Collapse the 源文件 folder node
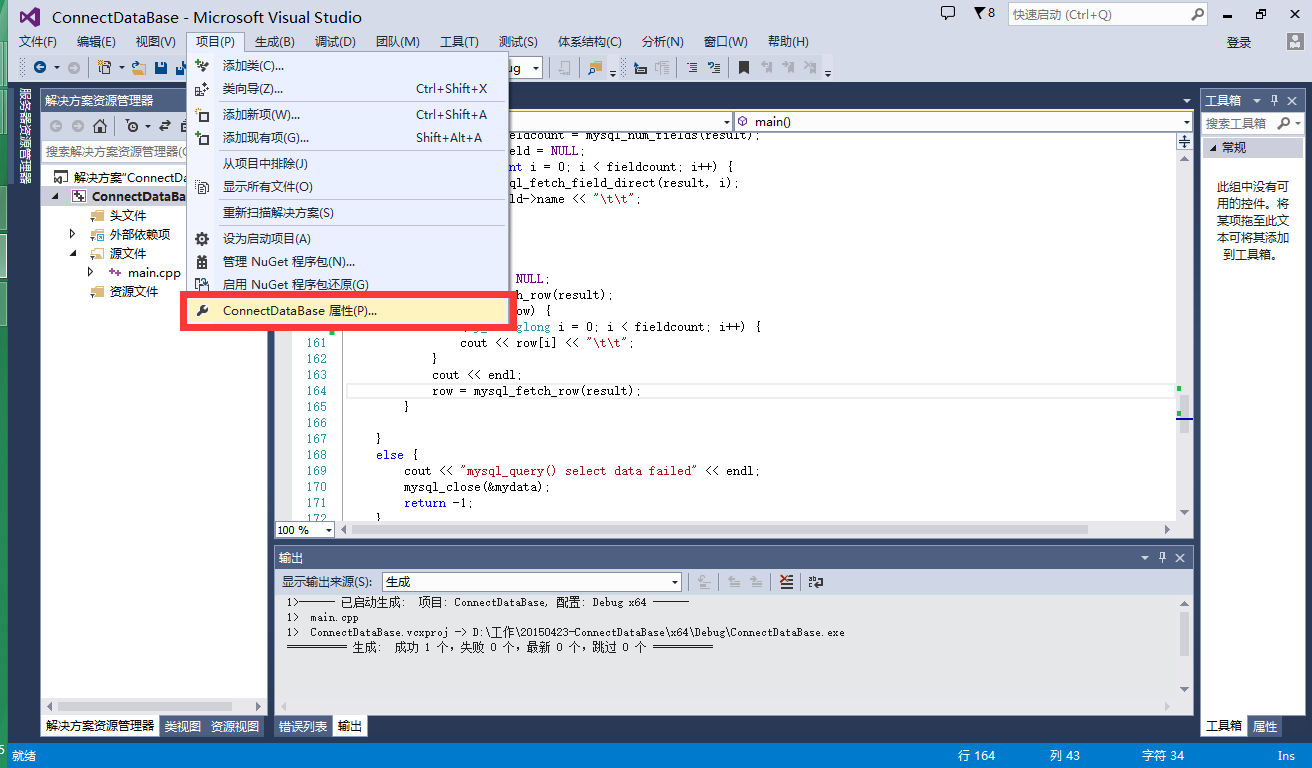 72,253
